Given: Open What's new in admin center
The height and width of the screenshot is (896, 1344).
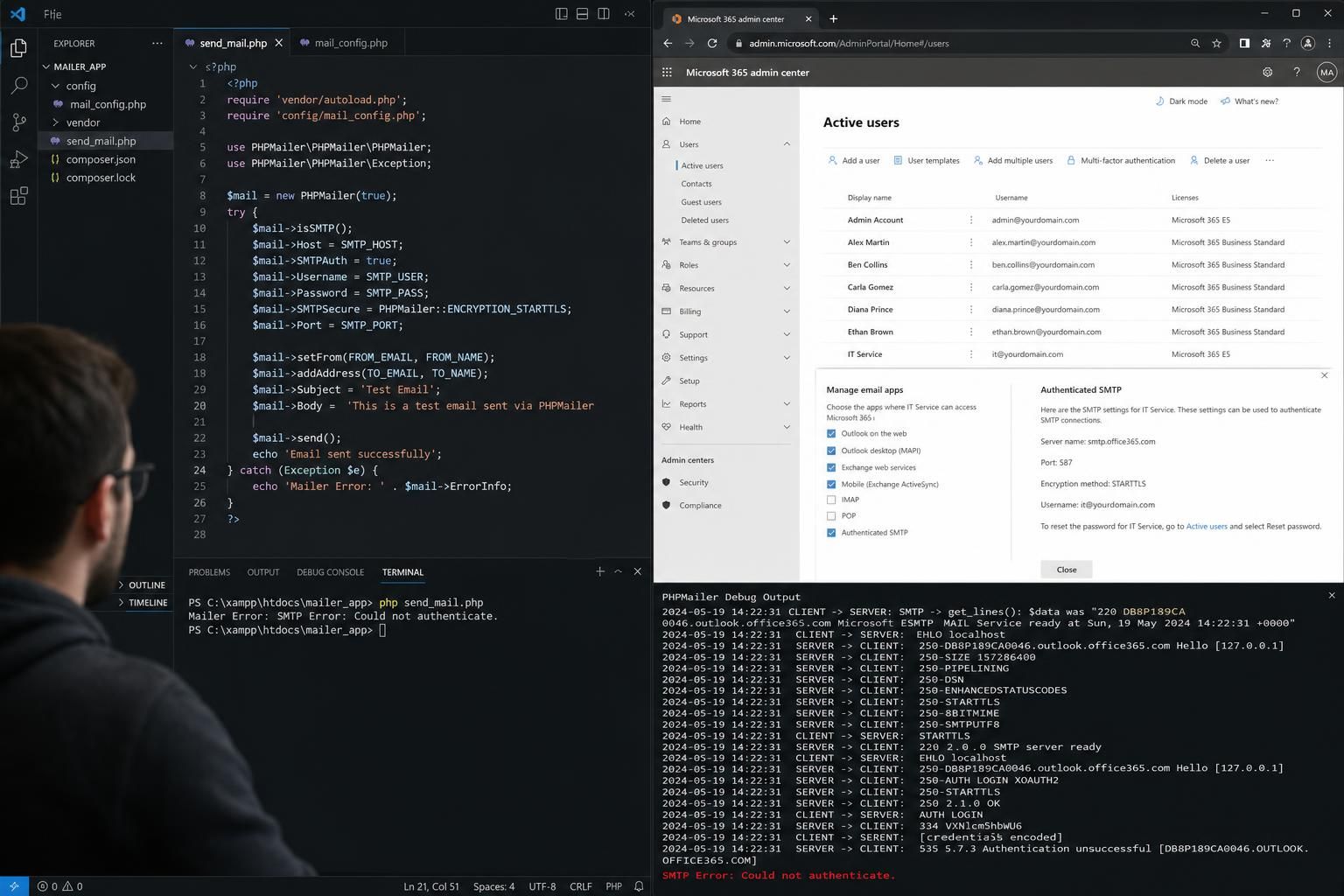Looking at the screenshot, I should point(1249,101).
